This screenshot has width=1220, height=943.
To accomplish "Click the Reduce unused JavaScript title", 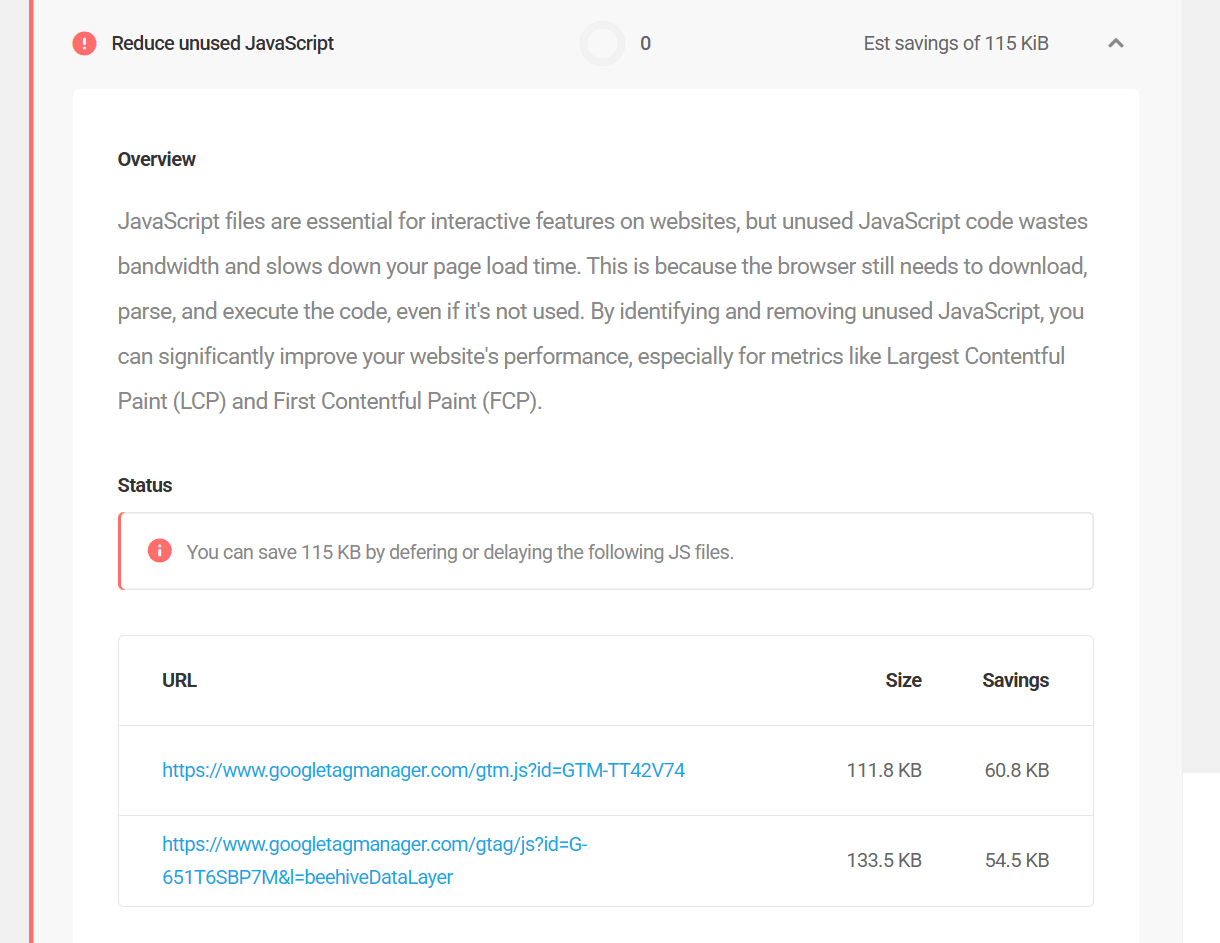I will [224, 43].
